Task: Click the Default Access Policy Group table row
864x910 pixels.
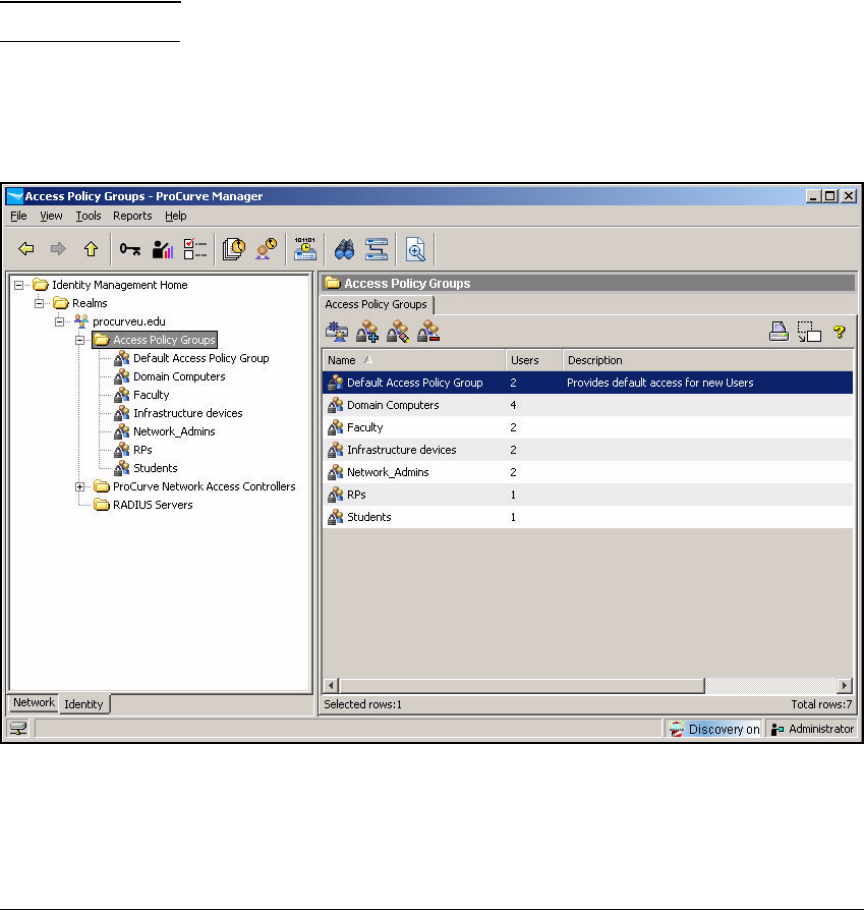Action: [x=587, y=382]
